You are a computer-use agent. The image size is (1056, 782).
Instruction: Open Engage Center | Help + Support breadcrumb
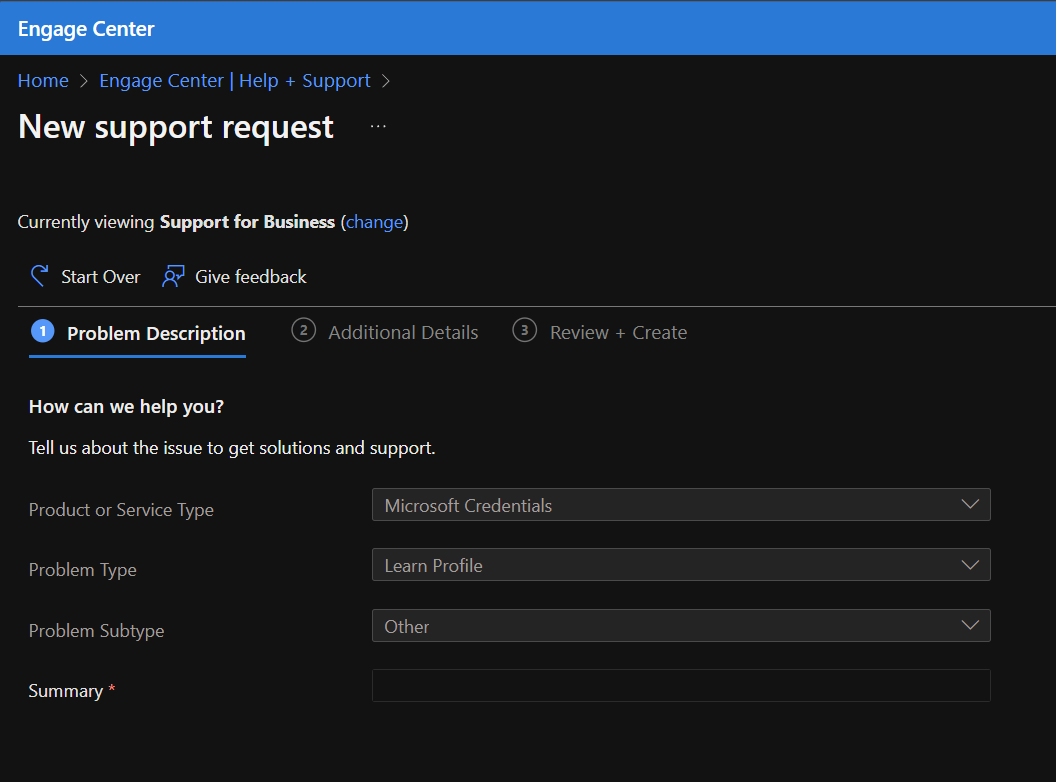click(x=234, y=81)
